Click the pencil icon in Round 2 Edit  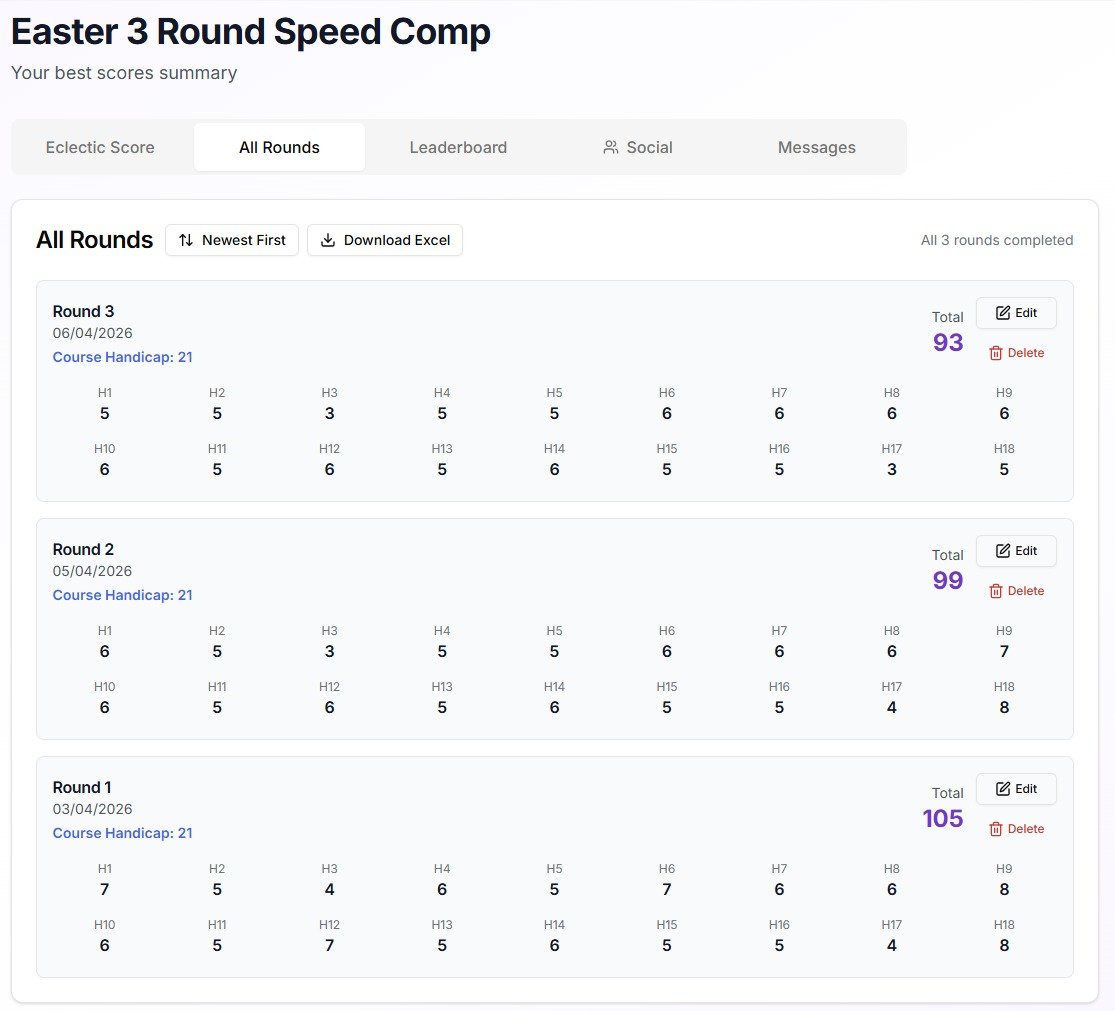1003,551
